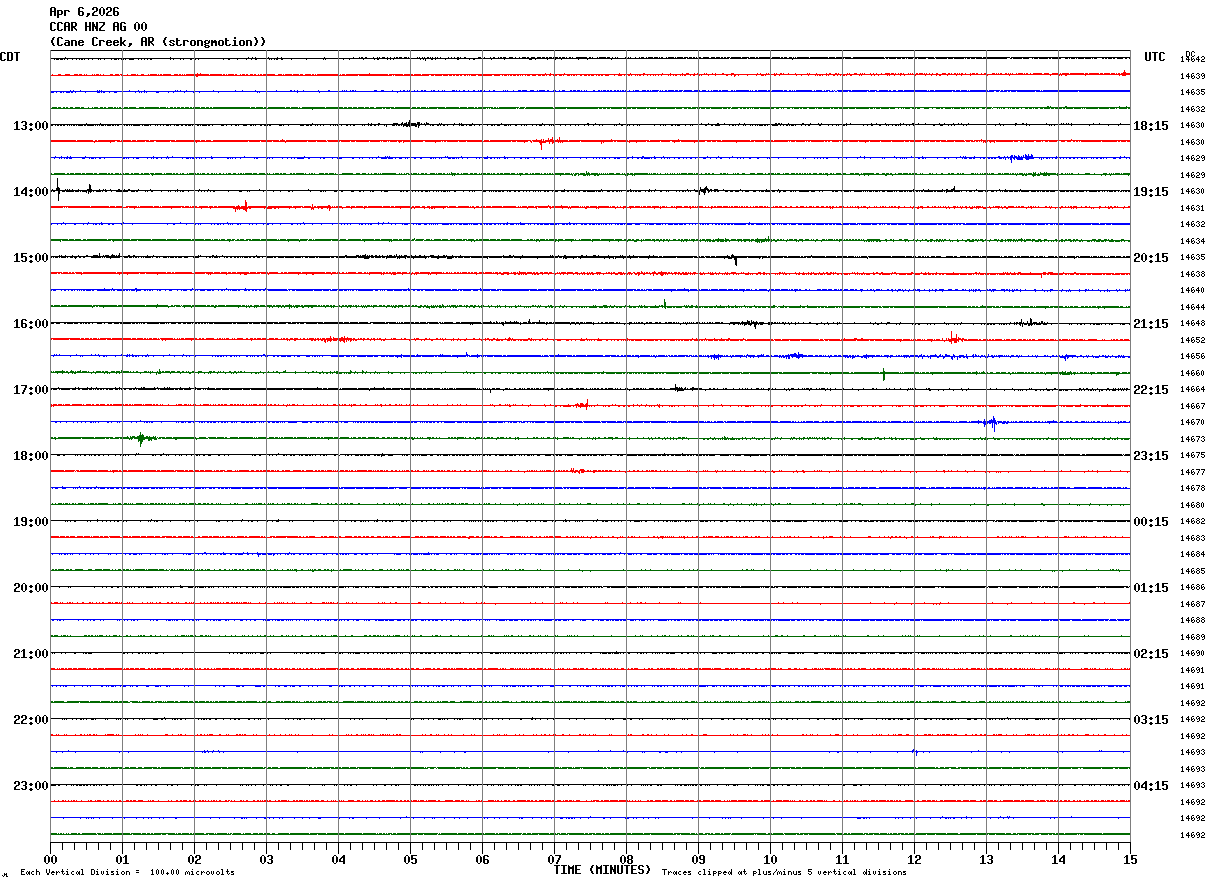Click minute tick label '05' on the axis

click(x=410, y=859)
